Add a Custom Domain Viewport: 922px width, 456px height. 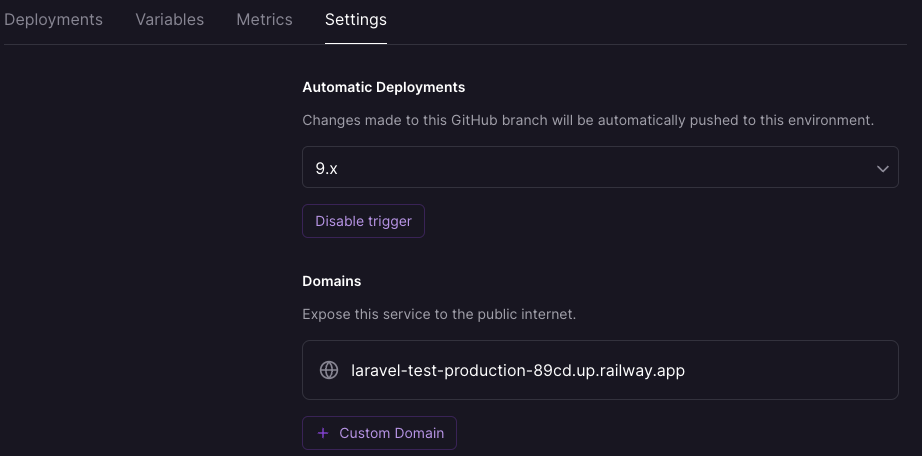tap(379, 433)
